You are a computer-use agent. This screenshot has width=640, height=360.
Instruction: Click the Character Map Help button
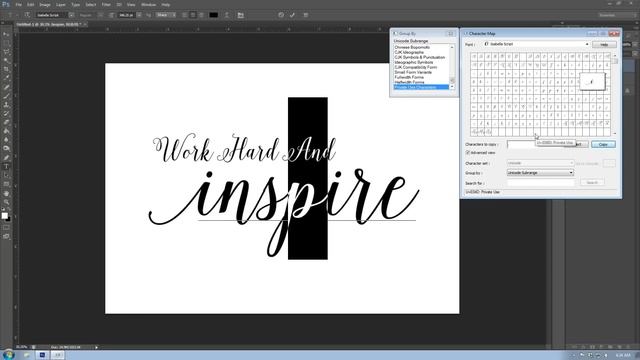click(x=604, y=44)
